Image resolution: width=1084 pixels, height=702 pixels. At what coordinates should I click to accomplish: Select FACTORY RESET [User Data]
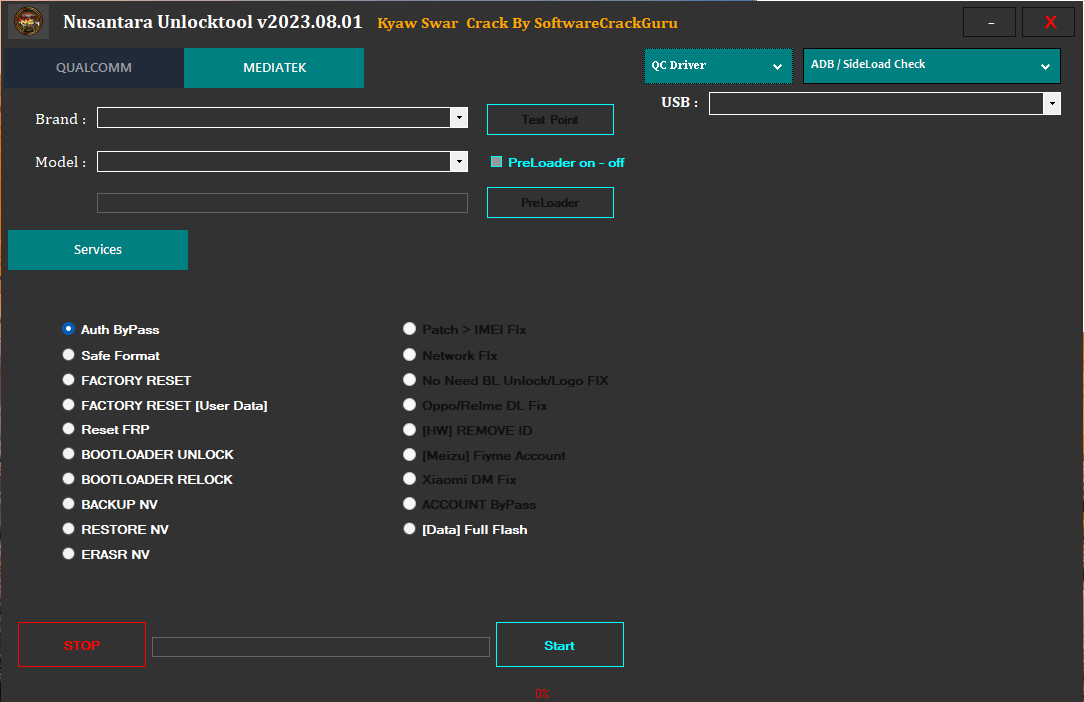point(68,404)
